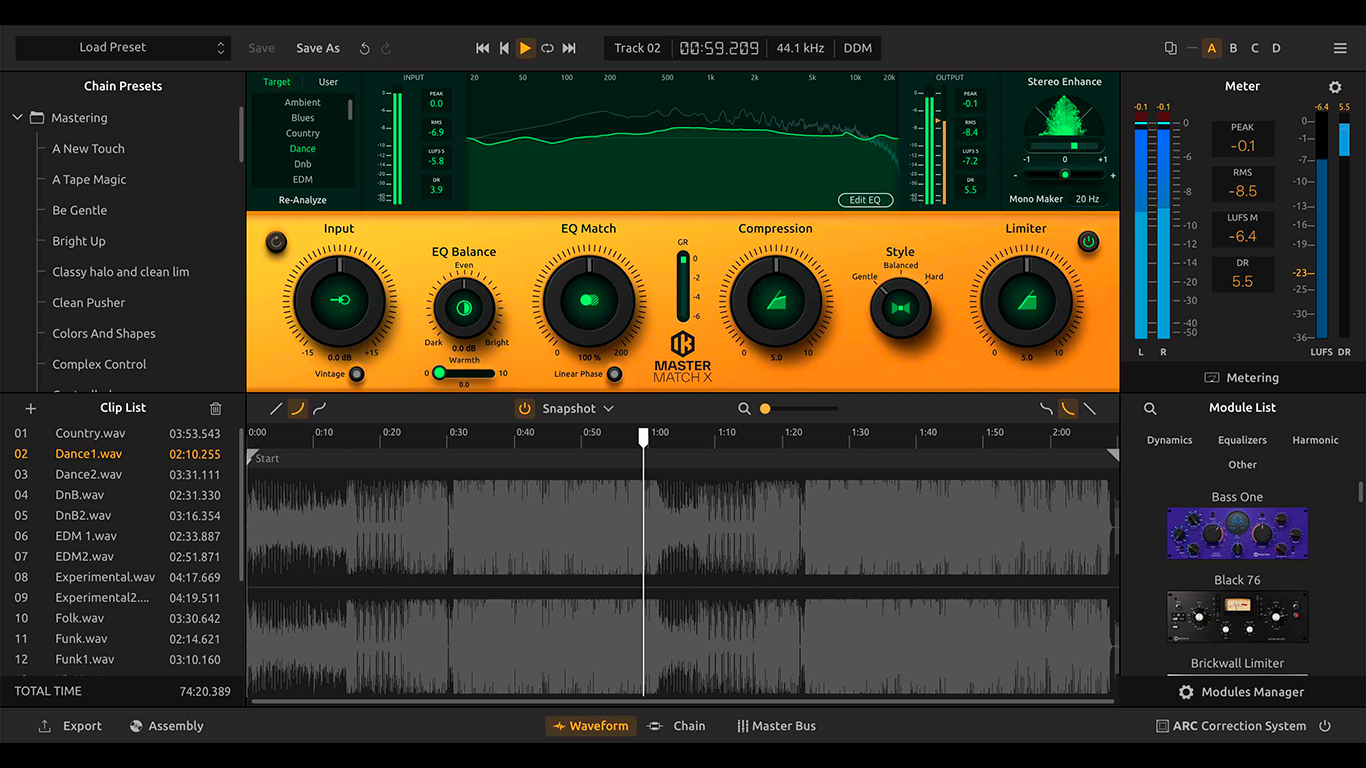Select compare slot B
The width and height of the screenshot is (1366, 768).
1233,48
